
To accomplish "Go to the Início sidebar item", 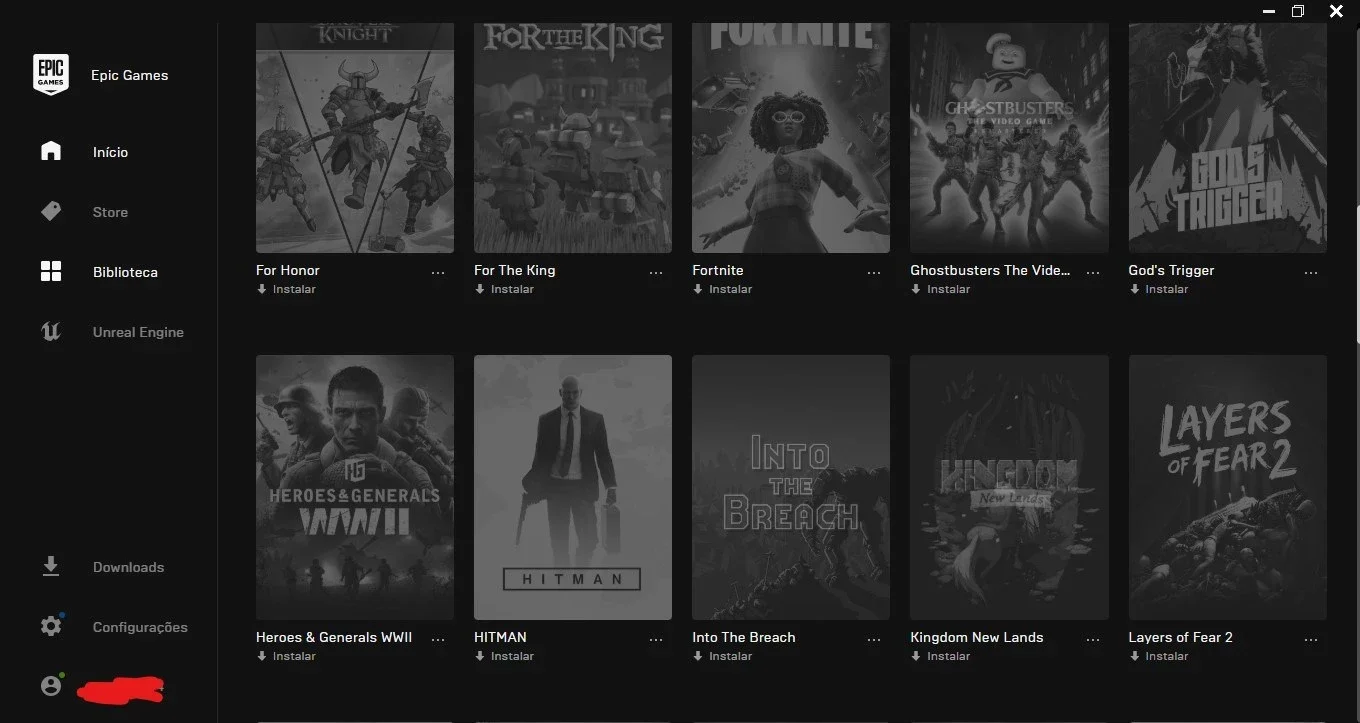I will (x=108, y=152).
